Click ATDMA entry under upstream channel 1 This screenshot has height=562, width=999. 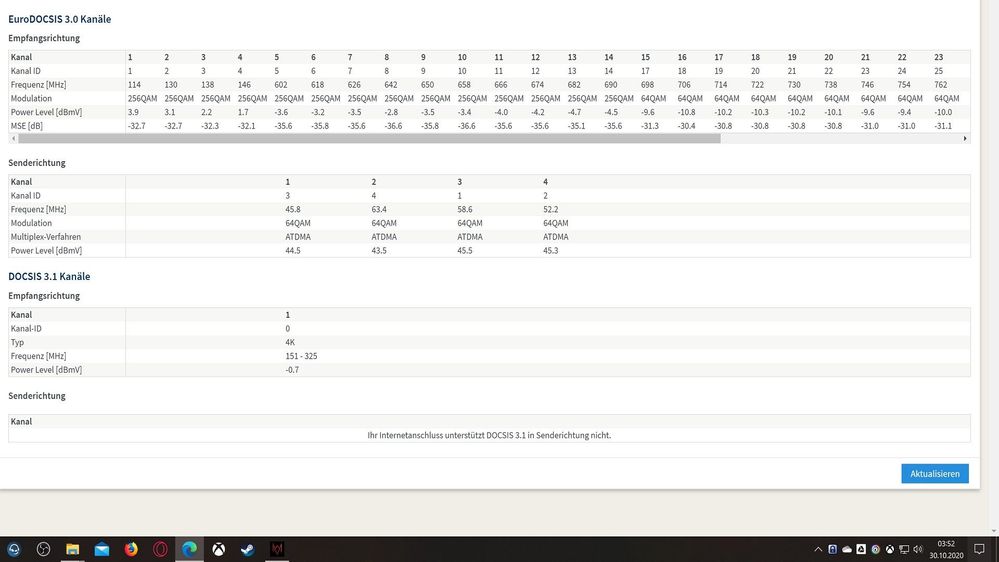(x=298, y=237)
